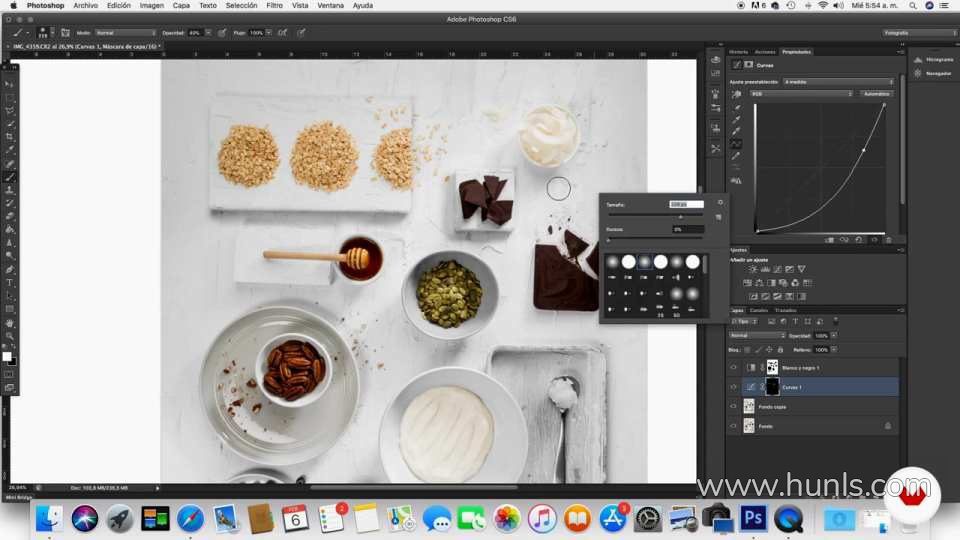Open the brush Modo blending dropdown
The width and height of the screenshot is (960, 540).
coord(125,33)
